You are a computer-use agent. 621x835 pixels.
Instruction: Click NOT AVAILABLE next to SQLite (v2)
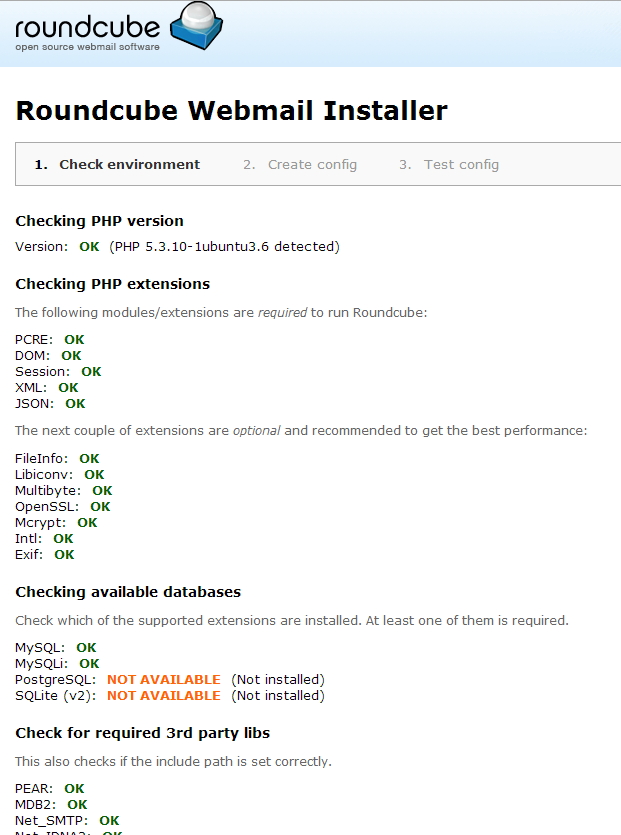click(164, 695)
